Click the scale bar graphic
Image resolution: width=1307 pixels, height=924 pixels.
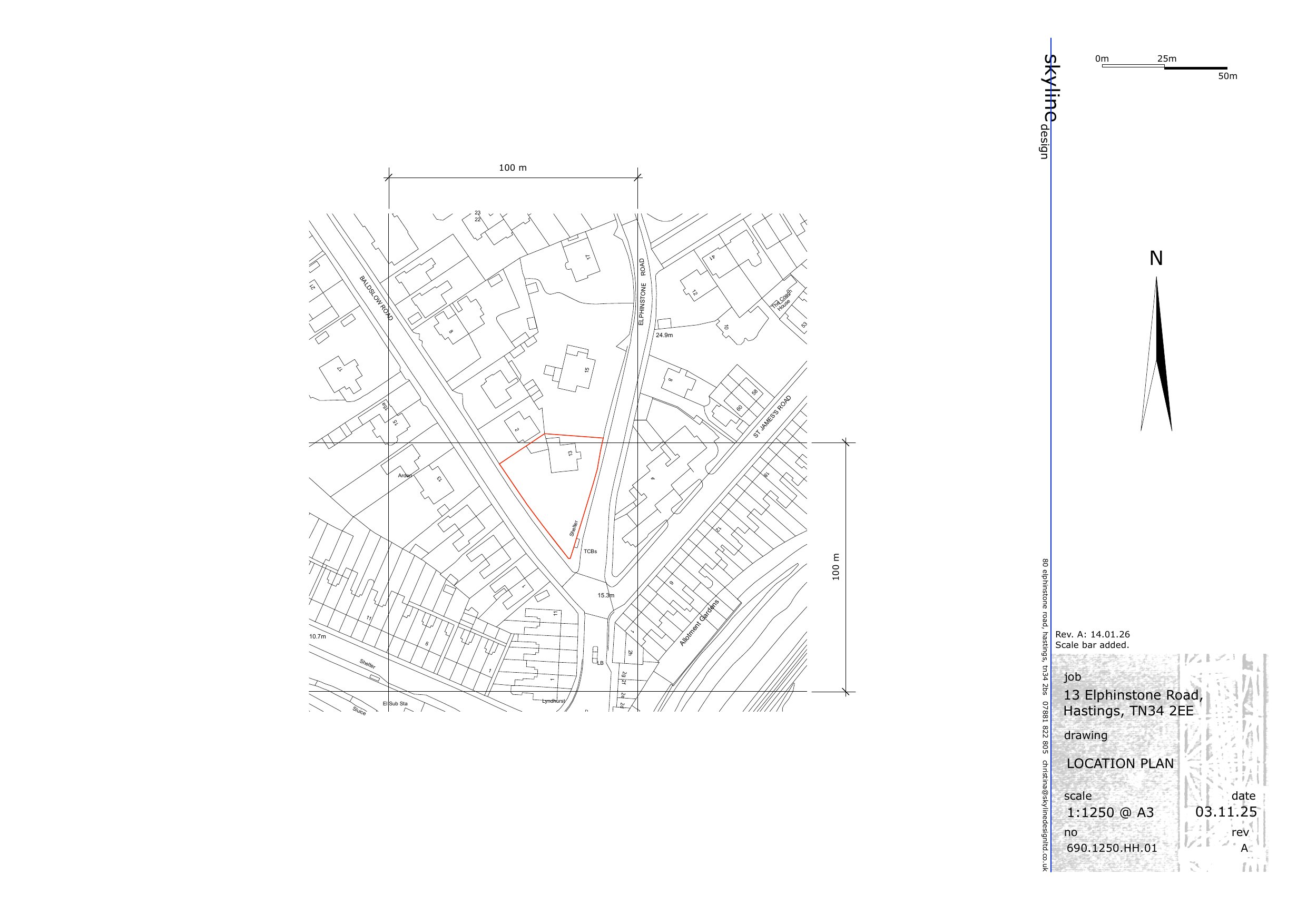click(1164, 67)
